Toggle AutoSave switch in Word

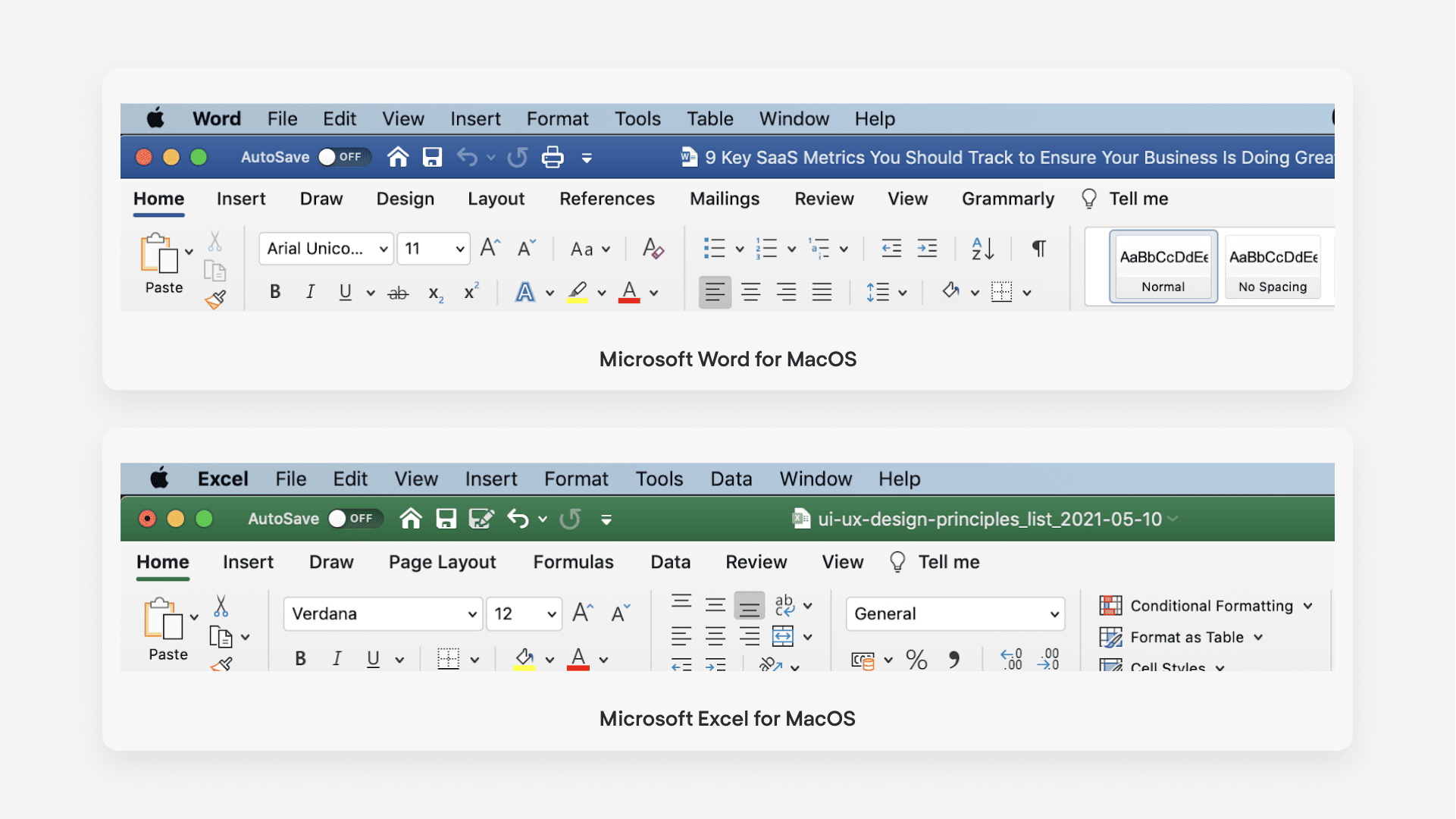(x=343, y=157)
